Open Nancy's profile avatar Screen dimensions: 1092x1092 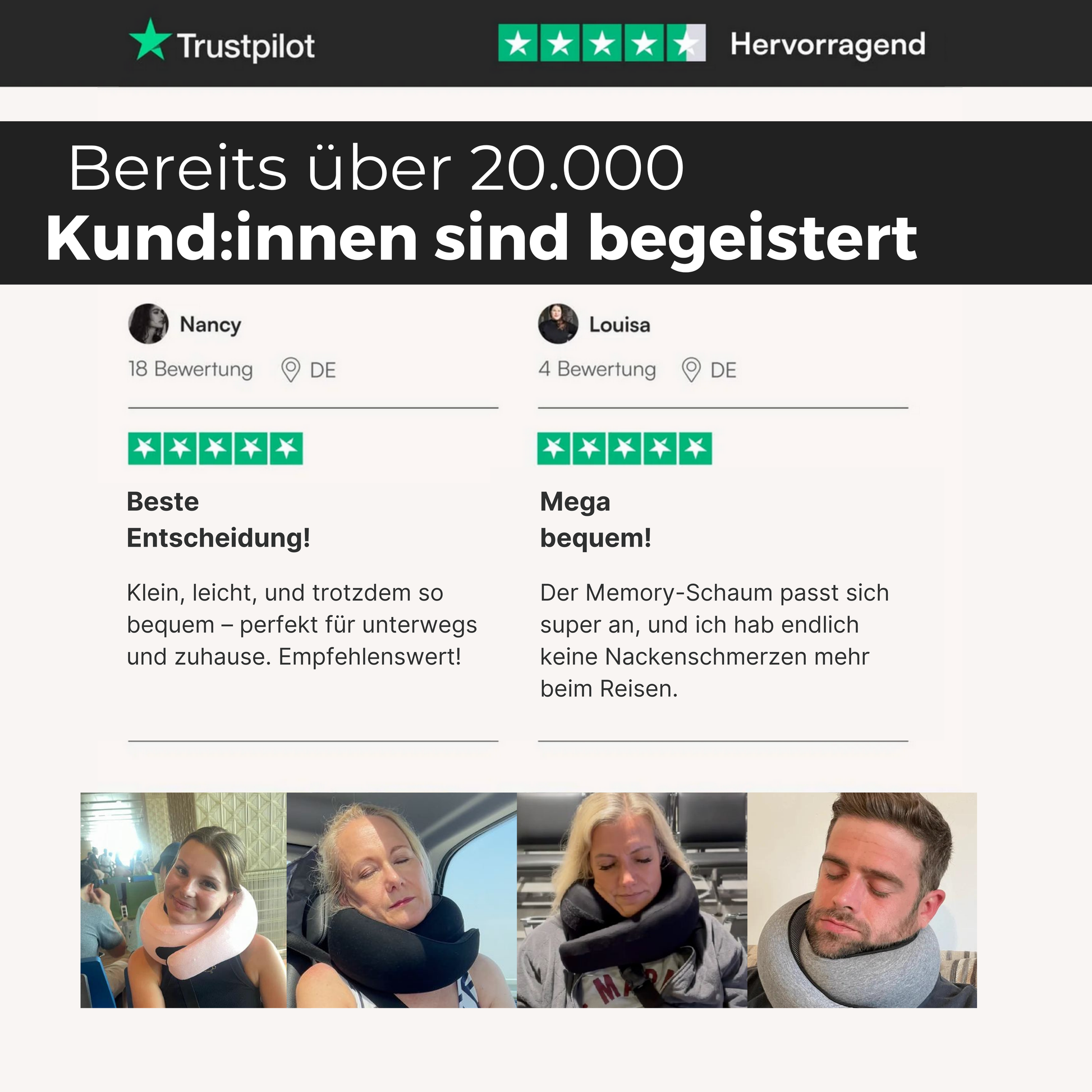[148, 324]
